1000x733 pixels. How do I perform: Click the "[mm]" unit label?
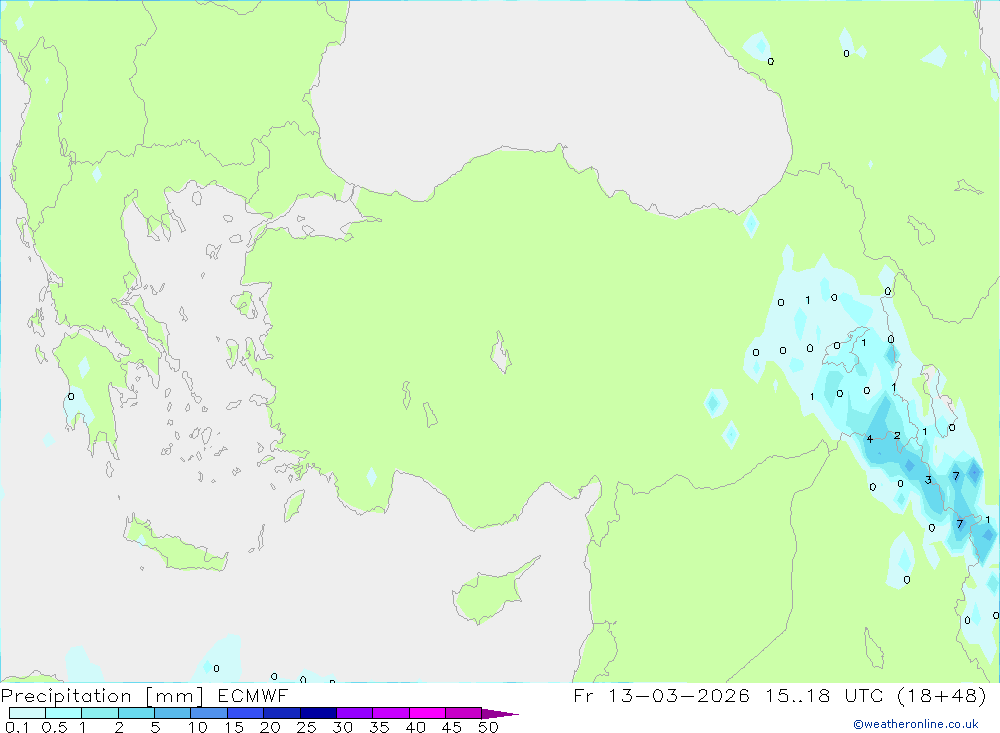(175, 696)
